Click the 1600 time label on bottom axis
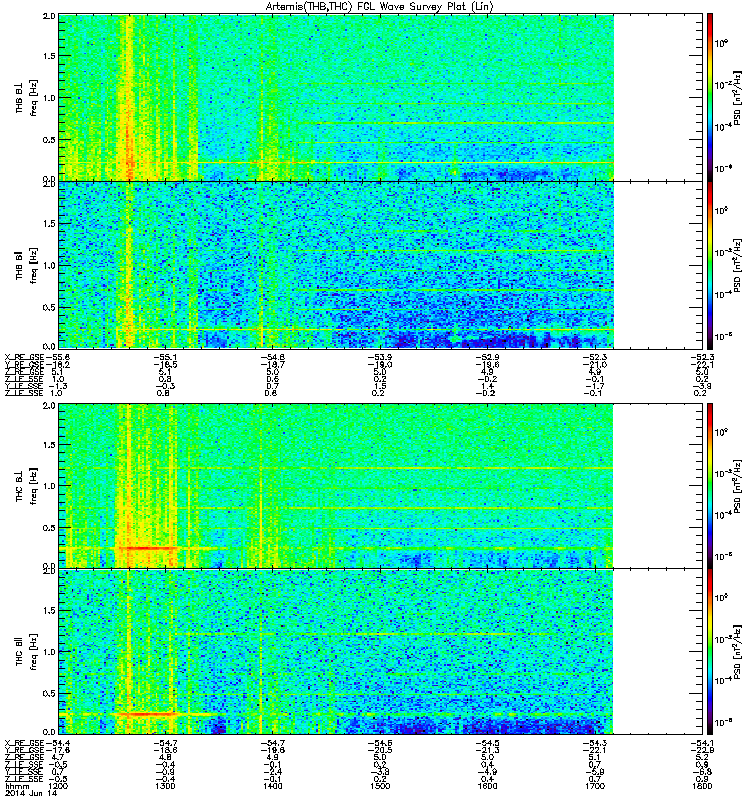 [487, 786]
